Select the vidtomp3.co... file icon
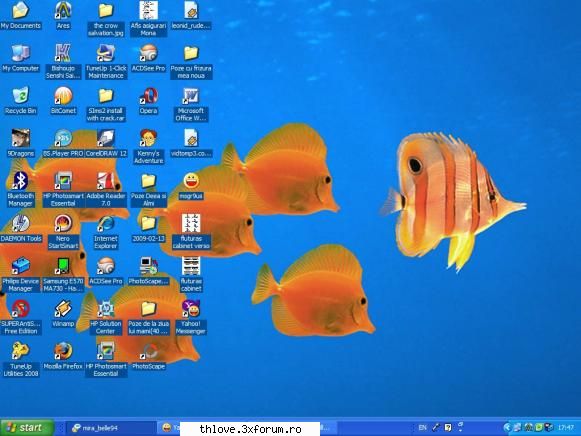581x436 pixels. [x=191, y=143]
